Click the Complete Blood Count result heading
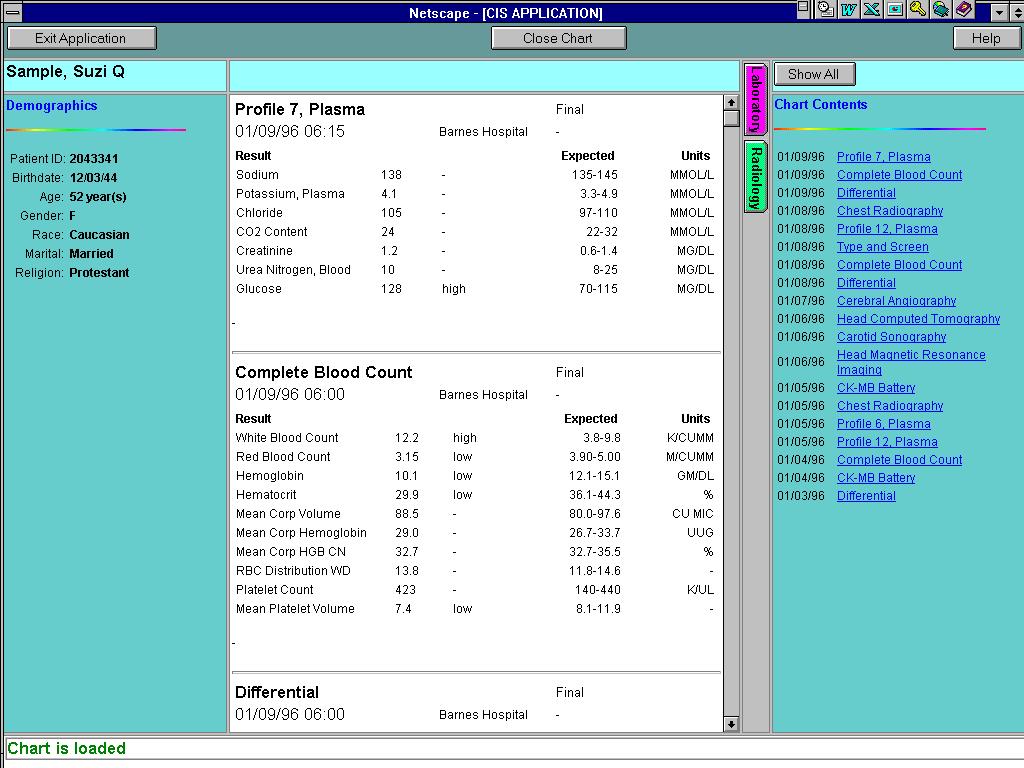1024x768 pixels. click(x=324, y=372)
